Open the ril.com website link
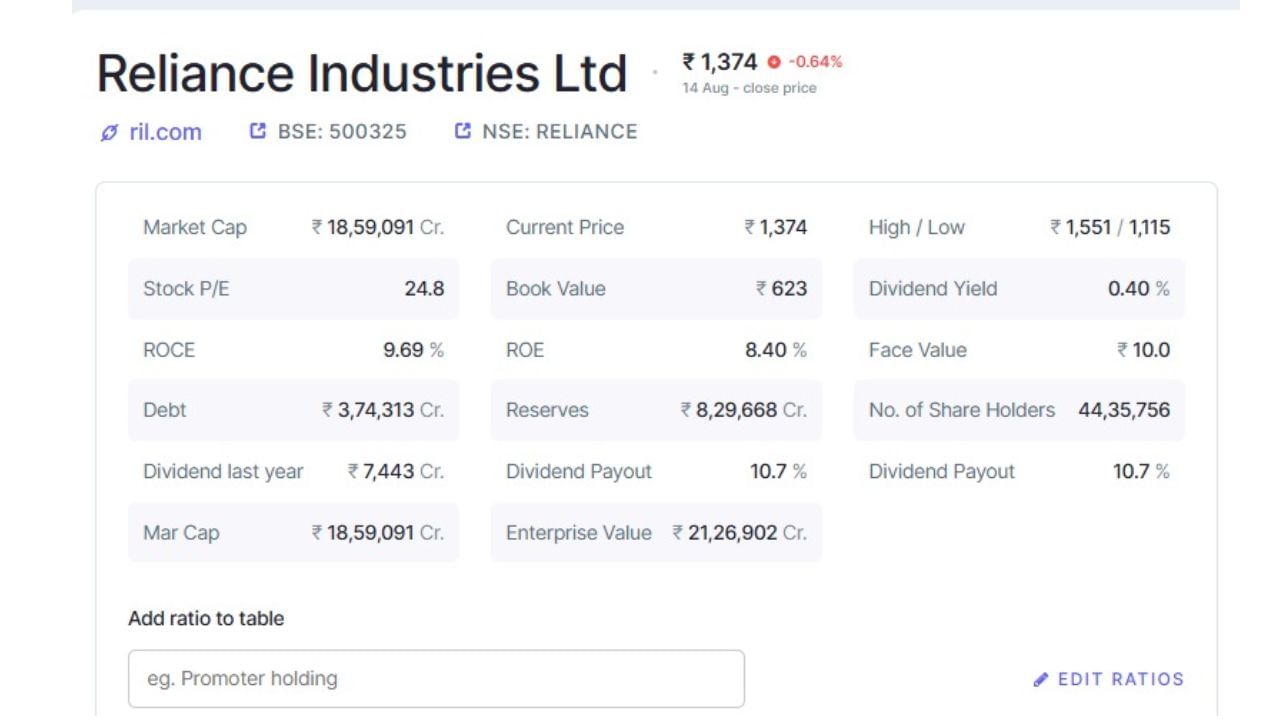 click(165, 132)
